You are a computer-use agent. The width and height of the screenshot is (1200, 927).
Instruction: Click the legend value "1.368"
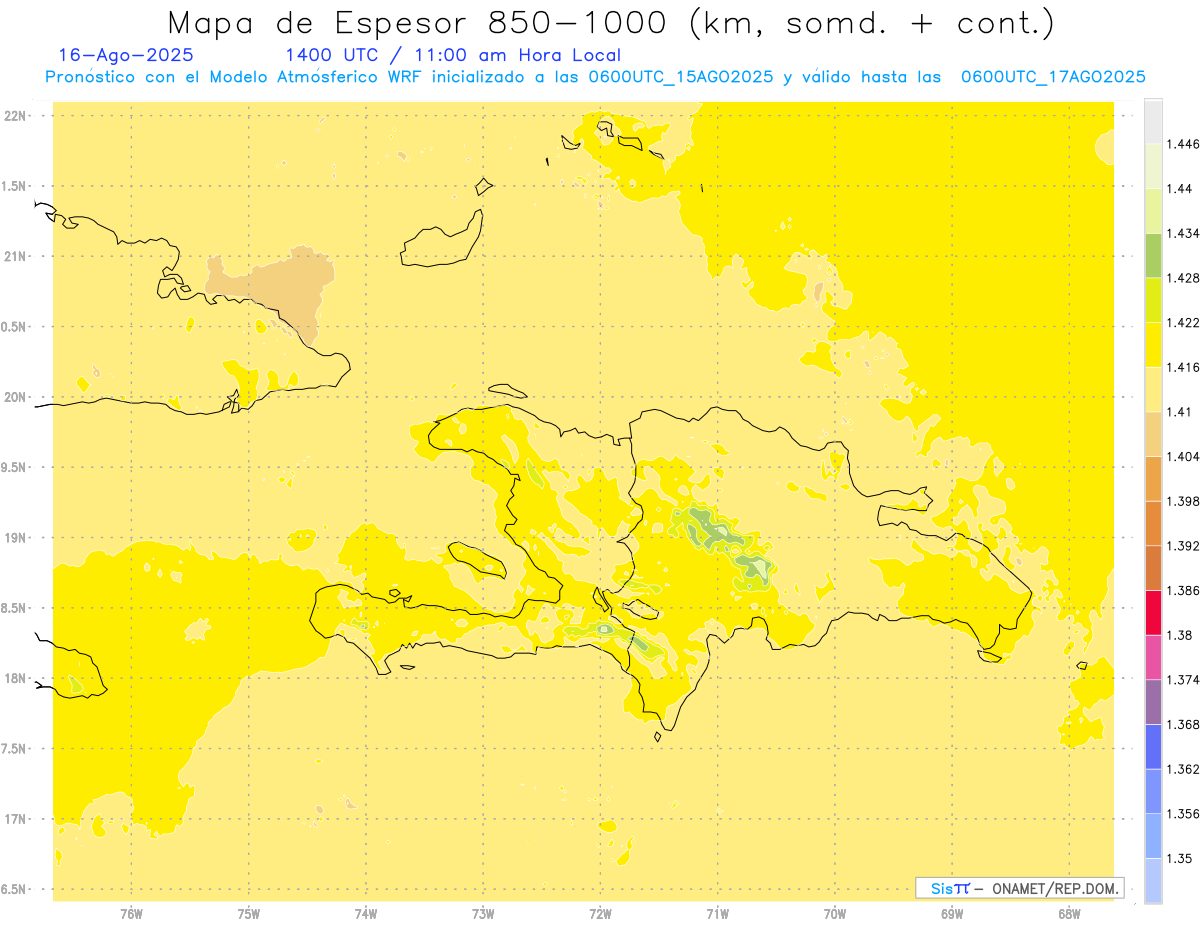1184,724
